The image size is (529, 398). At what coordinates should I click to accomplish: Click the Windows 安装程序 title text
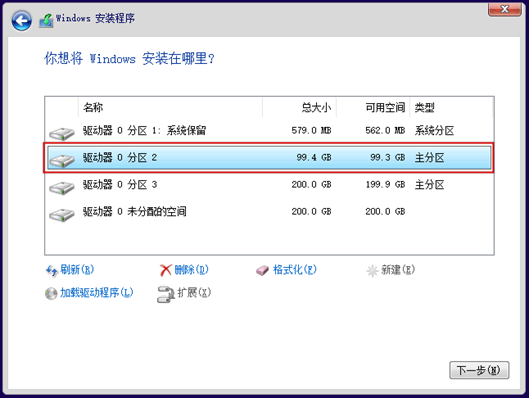95,18
